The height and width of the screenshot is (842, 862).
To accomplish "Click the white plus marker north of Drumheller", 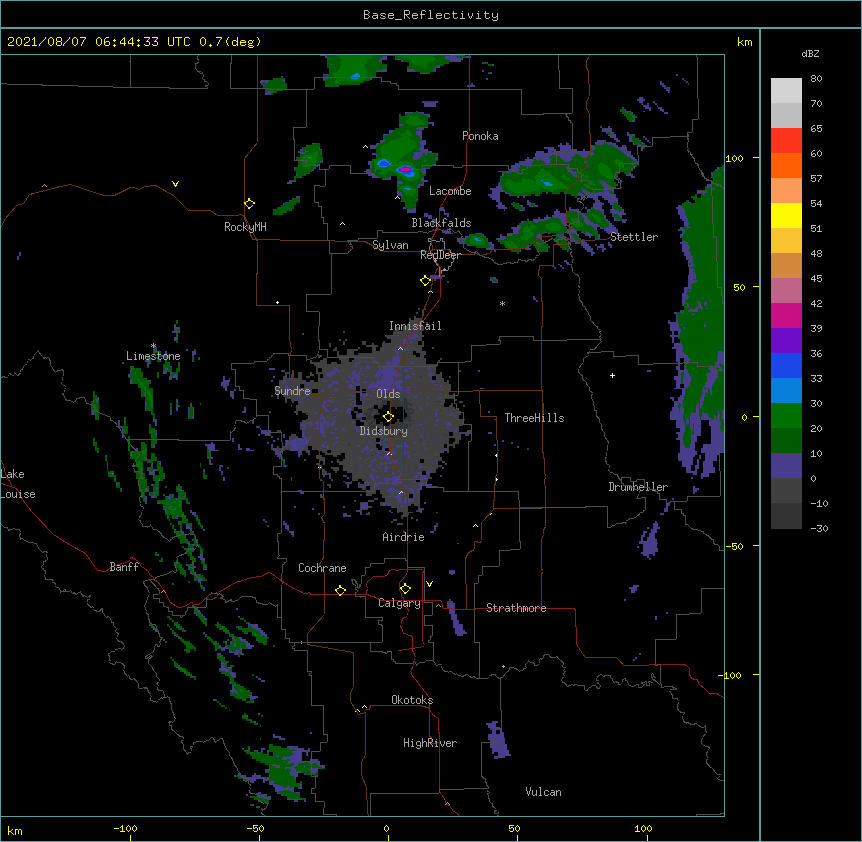I will click(612, 375).
